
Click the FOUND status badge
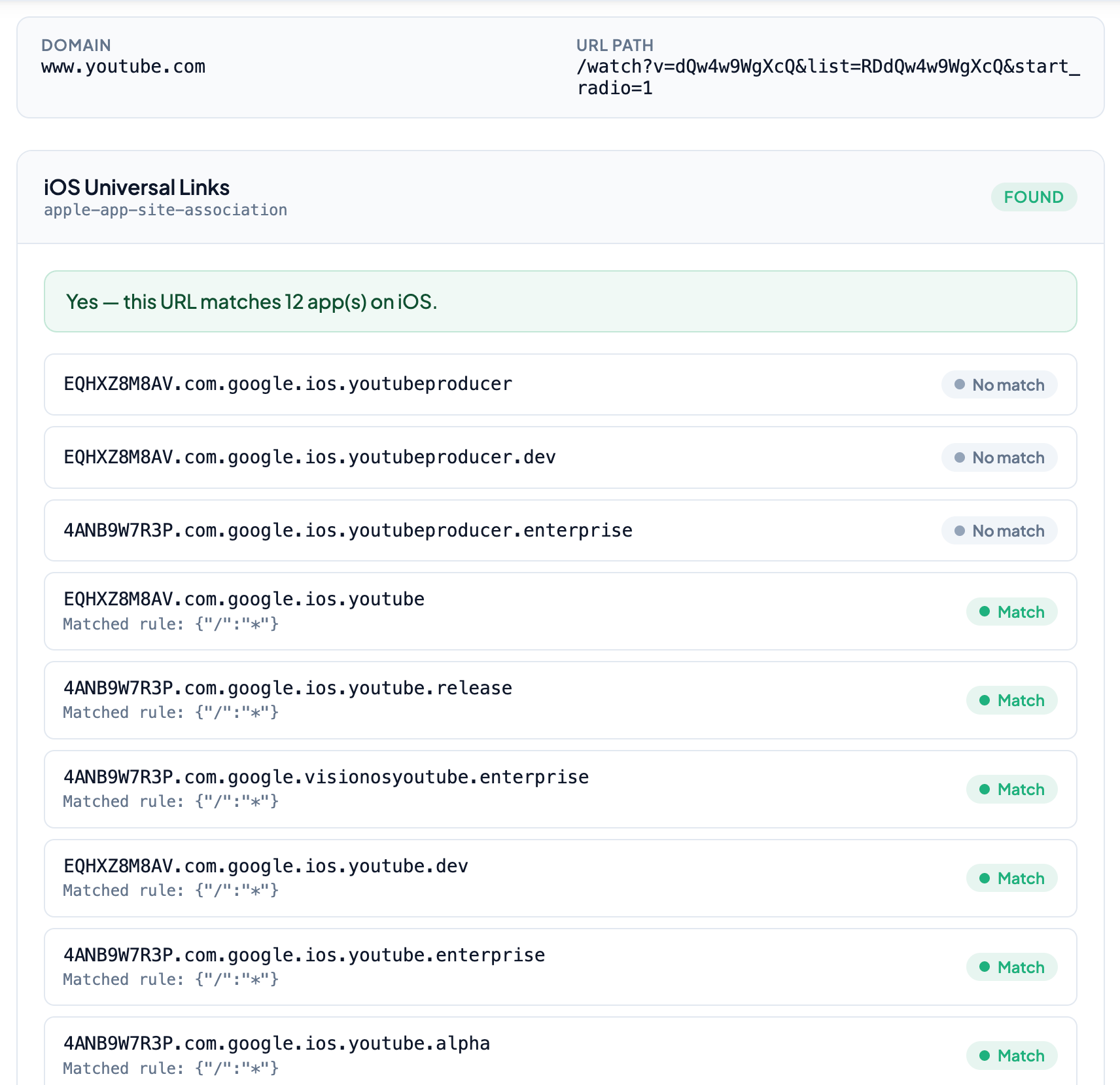coord(1034,197)
